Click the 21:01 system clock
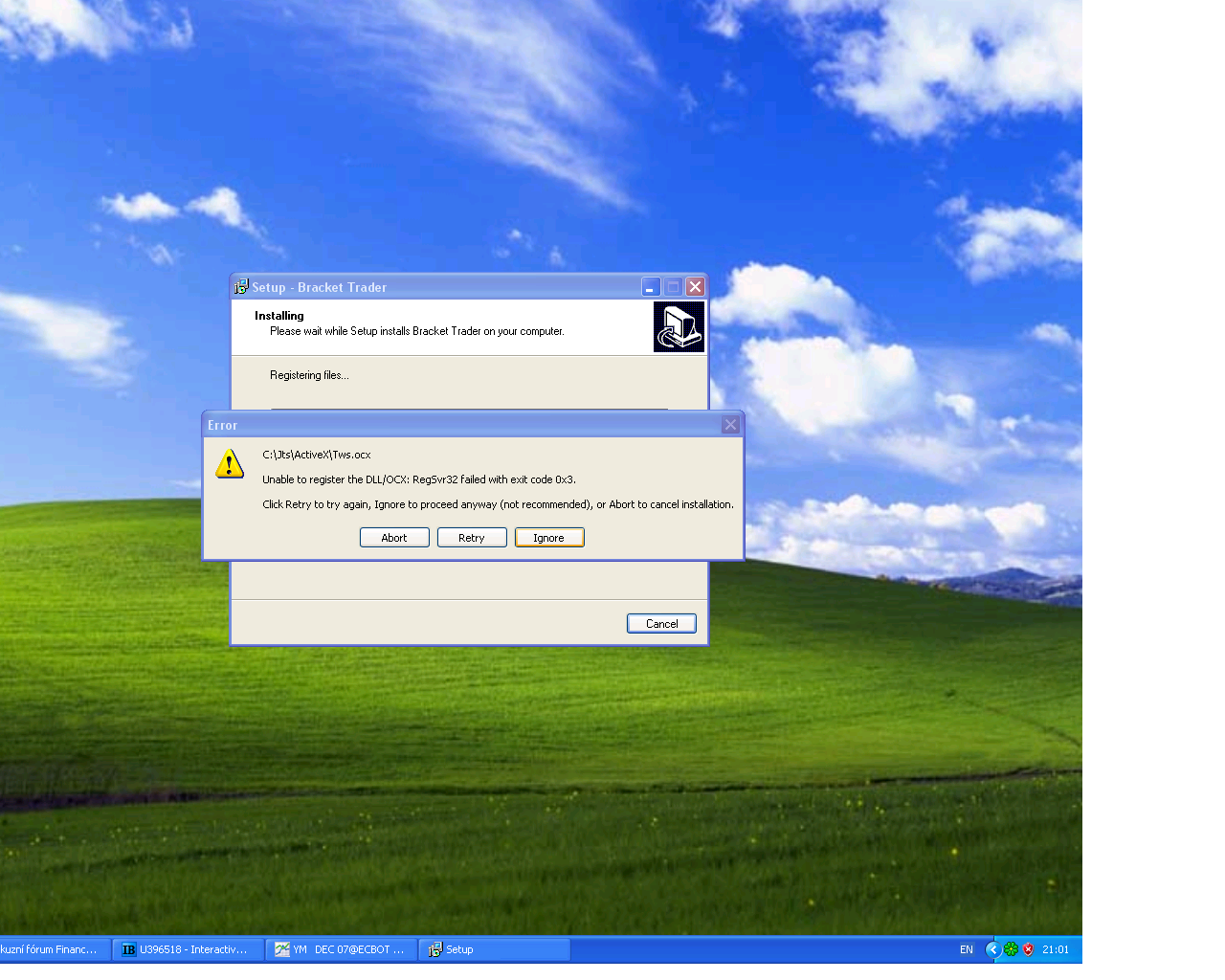This screenshot has width=1225, height=980. (1056, 949)
